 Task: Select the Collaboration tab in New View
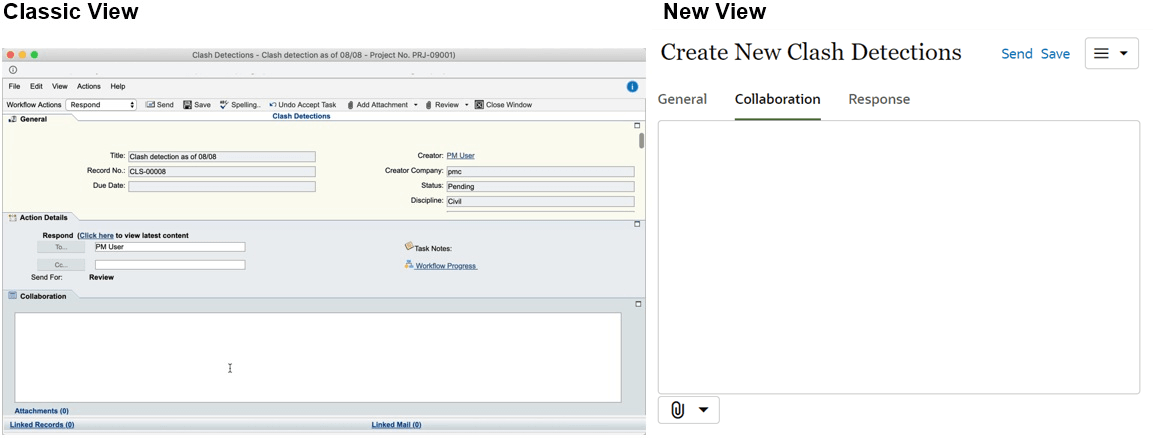coord(777,99)
